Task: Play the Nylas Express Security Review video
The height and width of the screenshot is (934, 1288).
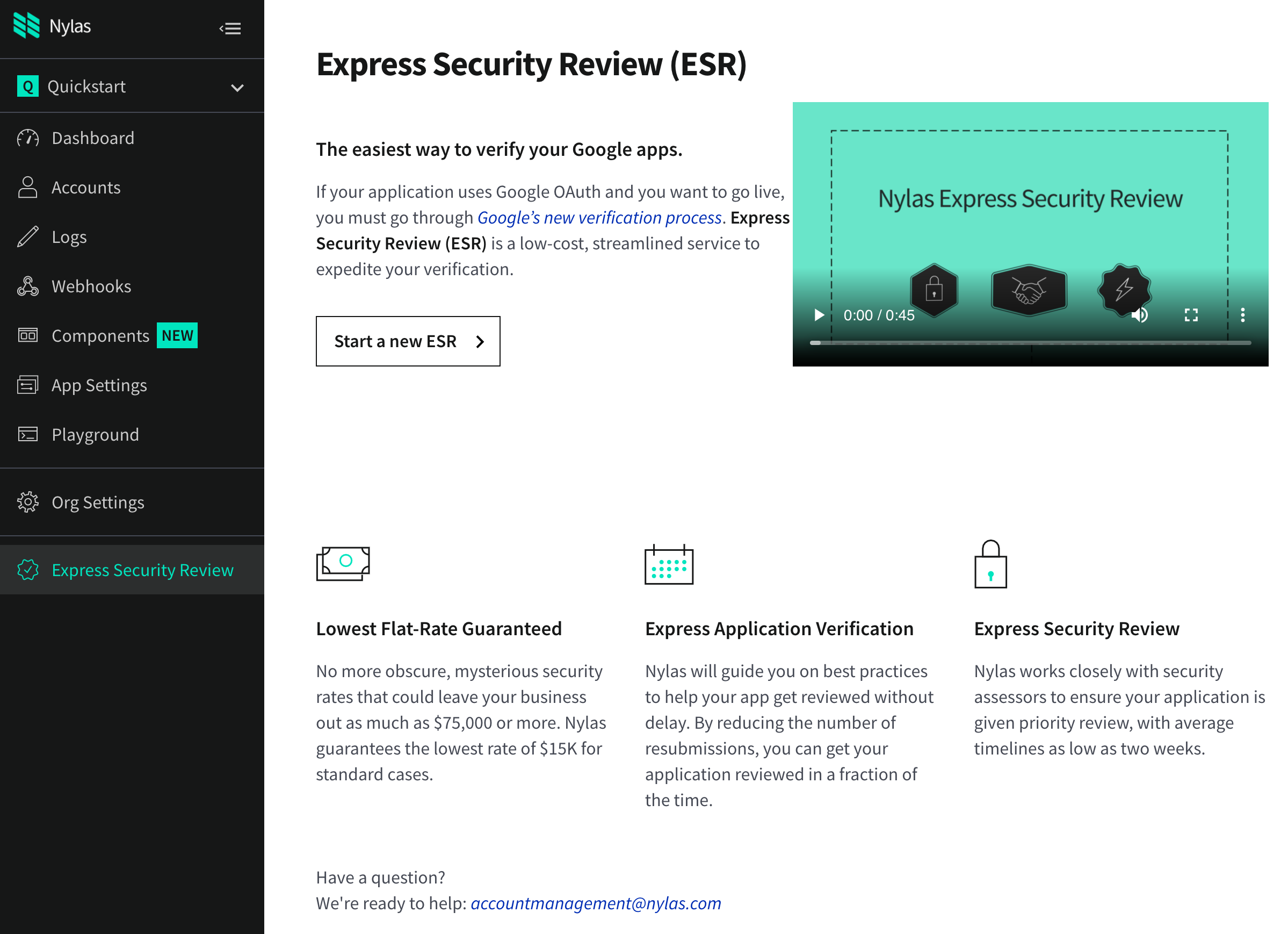Action: click(x=819, y=315)
